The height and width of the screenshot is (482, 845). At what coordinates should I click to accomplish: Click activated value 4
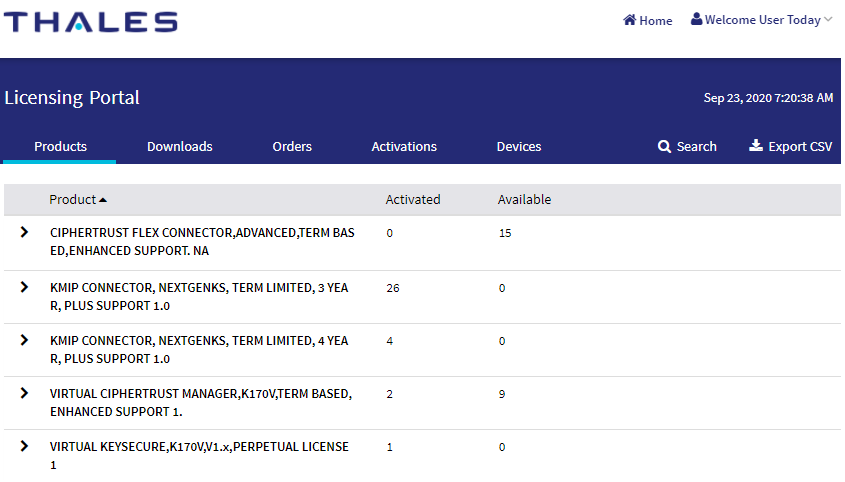390,341
